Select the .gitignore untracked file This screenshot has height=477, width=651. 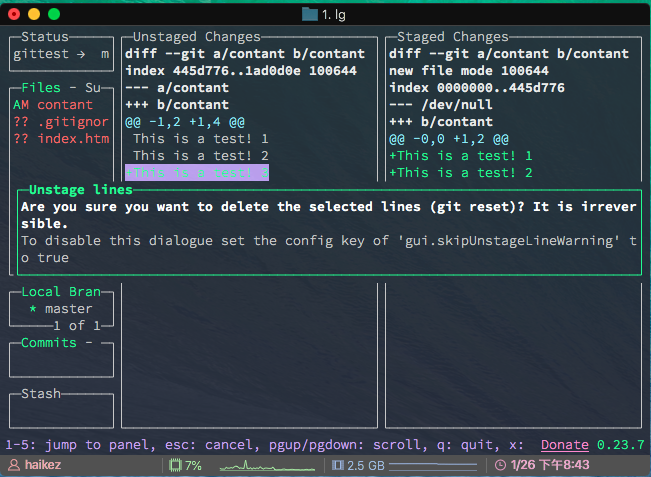click(72, 122)
